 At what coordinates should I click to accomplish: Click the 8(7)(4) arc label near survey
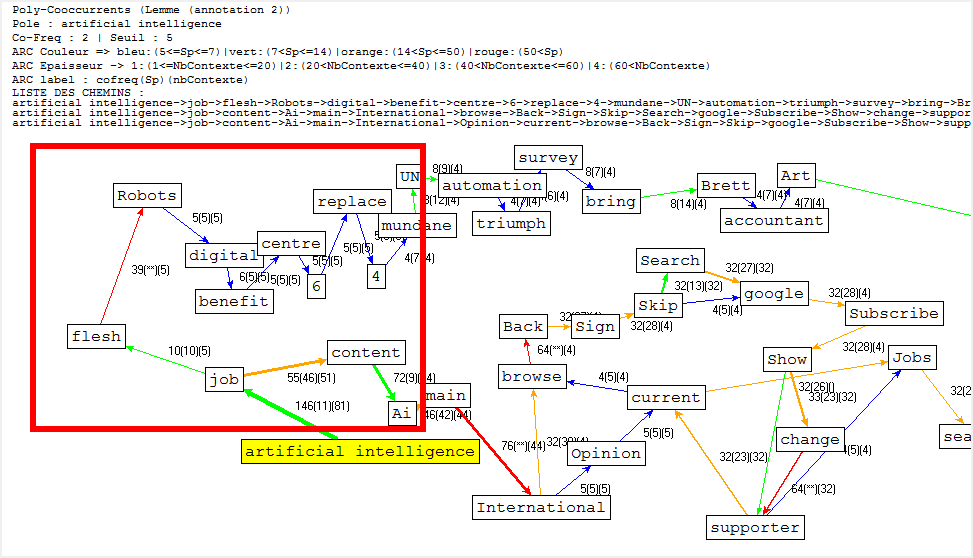(x=600, y=172)
